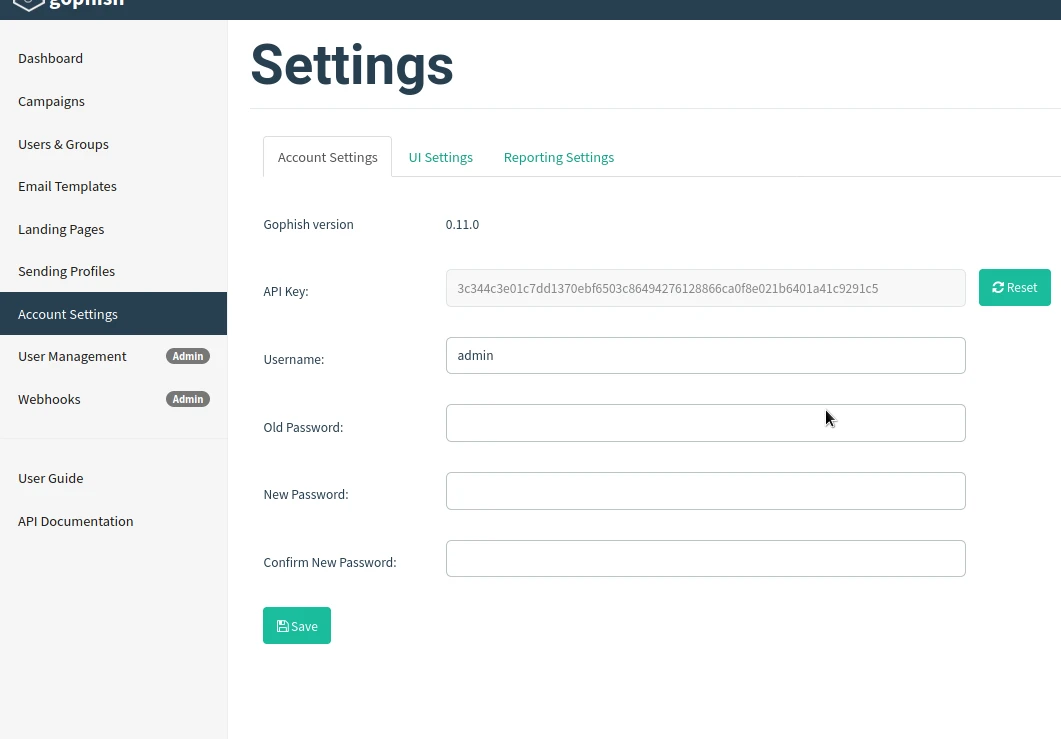Save the account settings
This screenshot has width=1061, height=739.
click(297, 625)
